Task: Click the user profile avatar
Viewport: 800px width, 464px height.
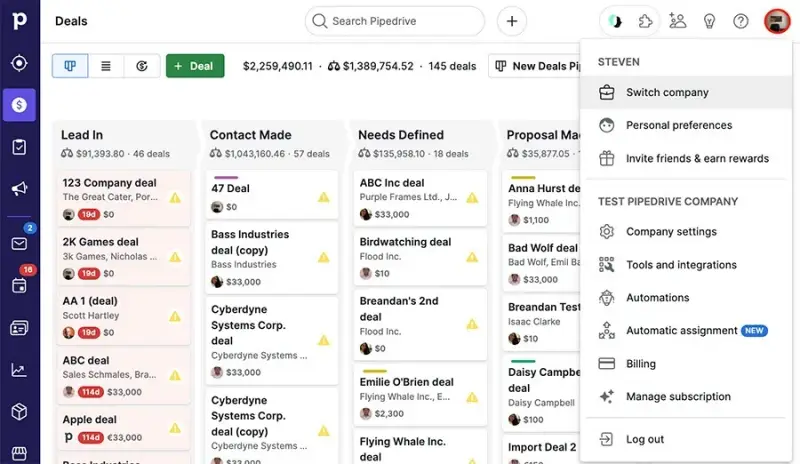Action: tap(777, 21)
